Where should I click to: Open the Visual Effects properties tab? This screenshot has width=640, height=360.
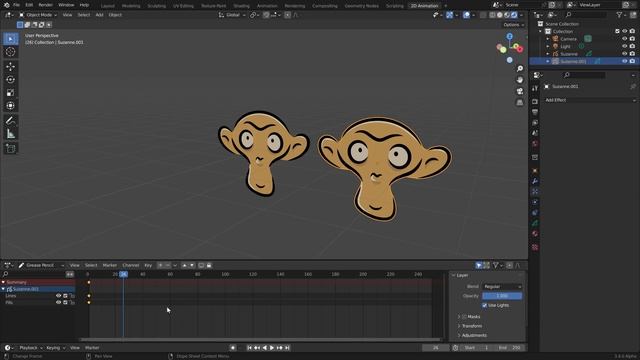pyautogui.click(x=535, y=191)
